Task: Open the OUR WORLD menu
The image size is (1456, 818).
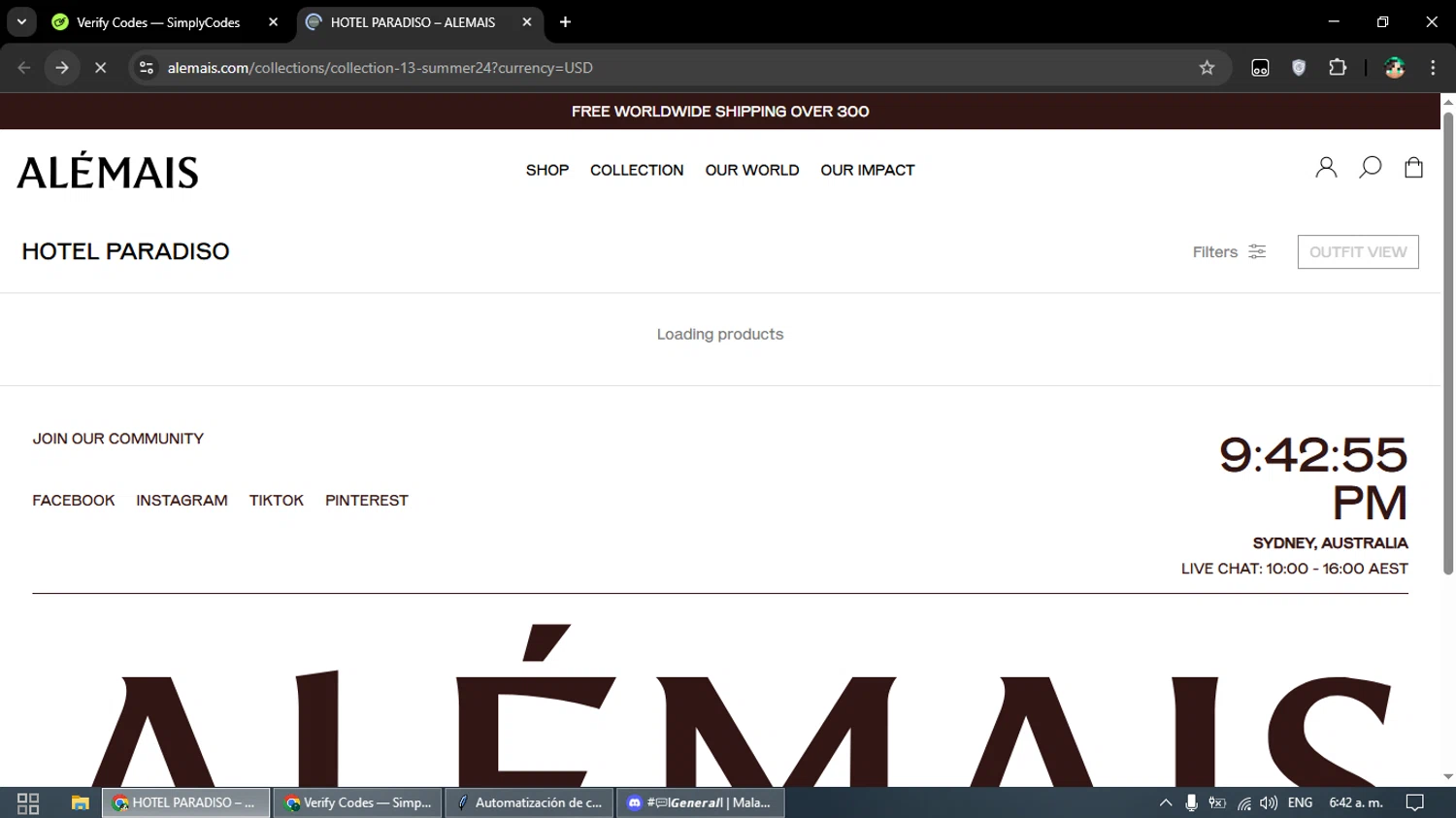Action: (752, 170)
